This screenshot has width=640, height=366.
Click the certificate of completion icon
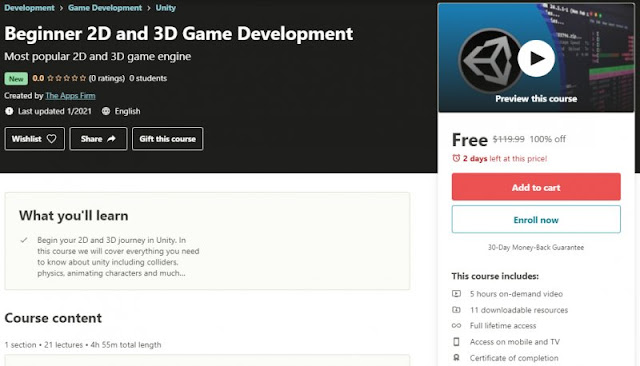[x=456, y=358]
